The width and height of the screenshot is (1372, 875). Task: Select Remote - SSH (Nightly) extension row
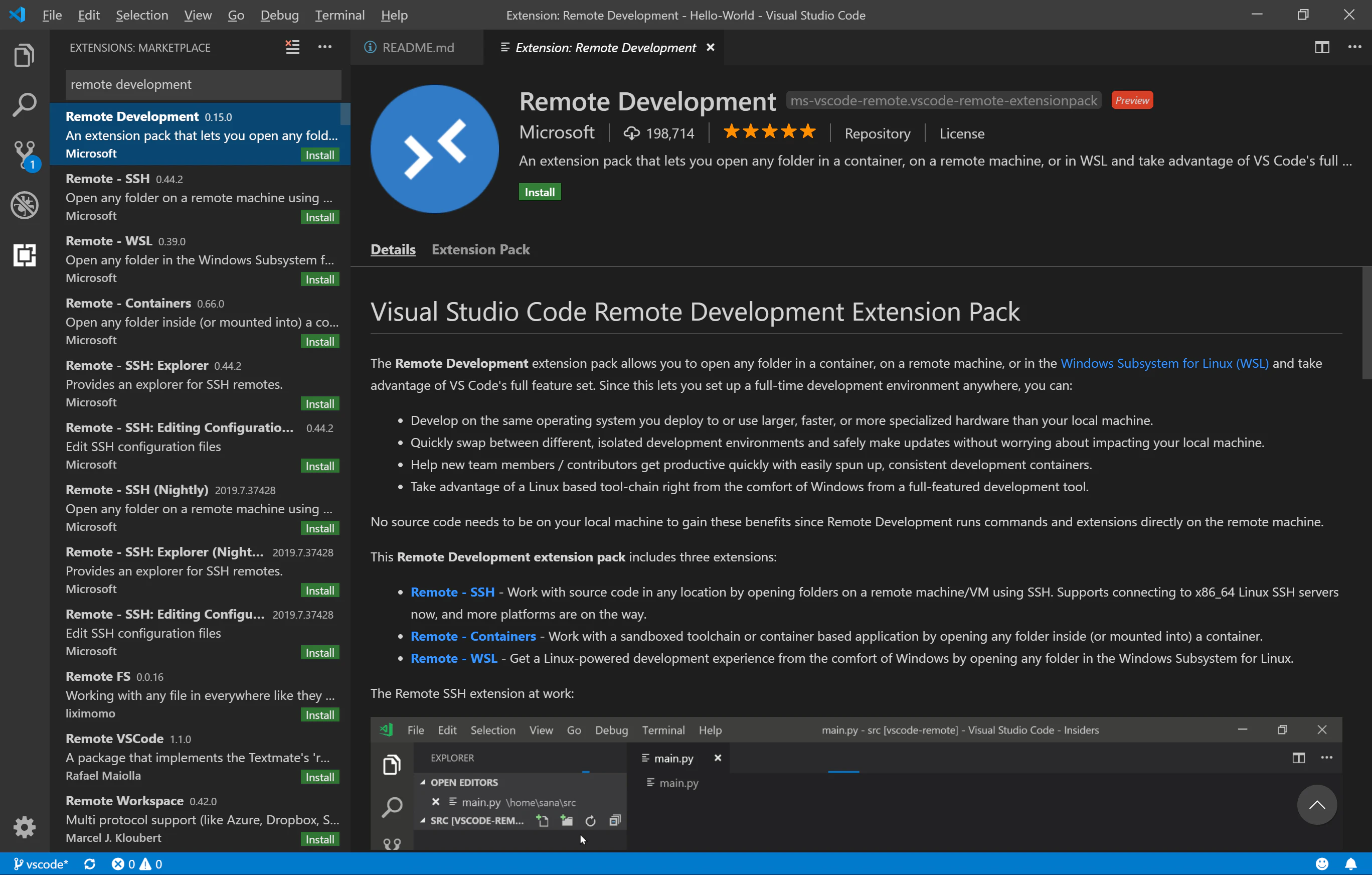[200, 507]
